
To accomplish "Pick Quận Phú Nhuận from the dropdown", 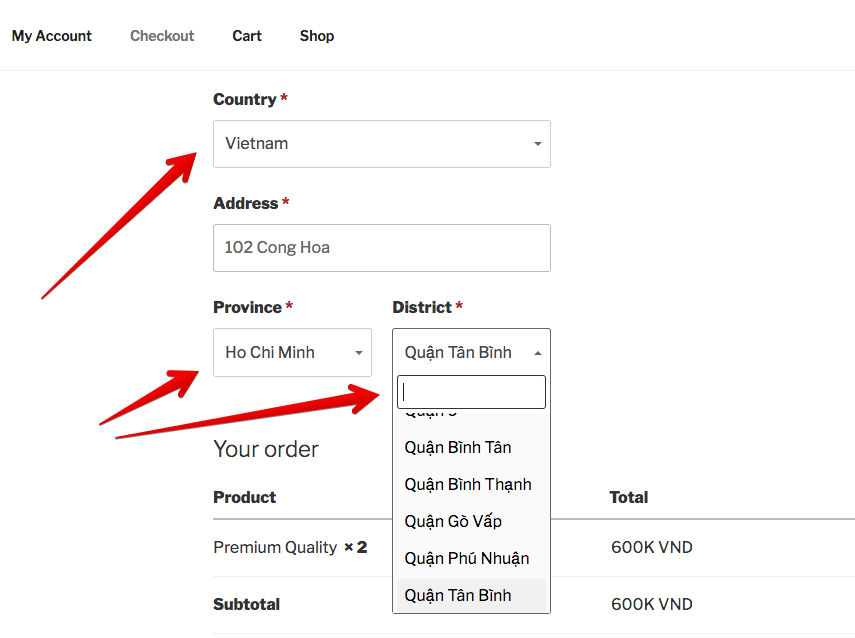I will click(467, 558).
